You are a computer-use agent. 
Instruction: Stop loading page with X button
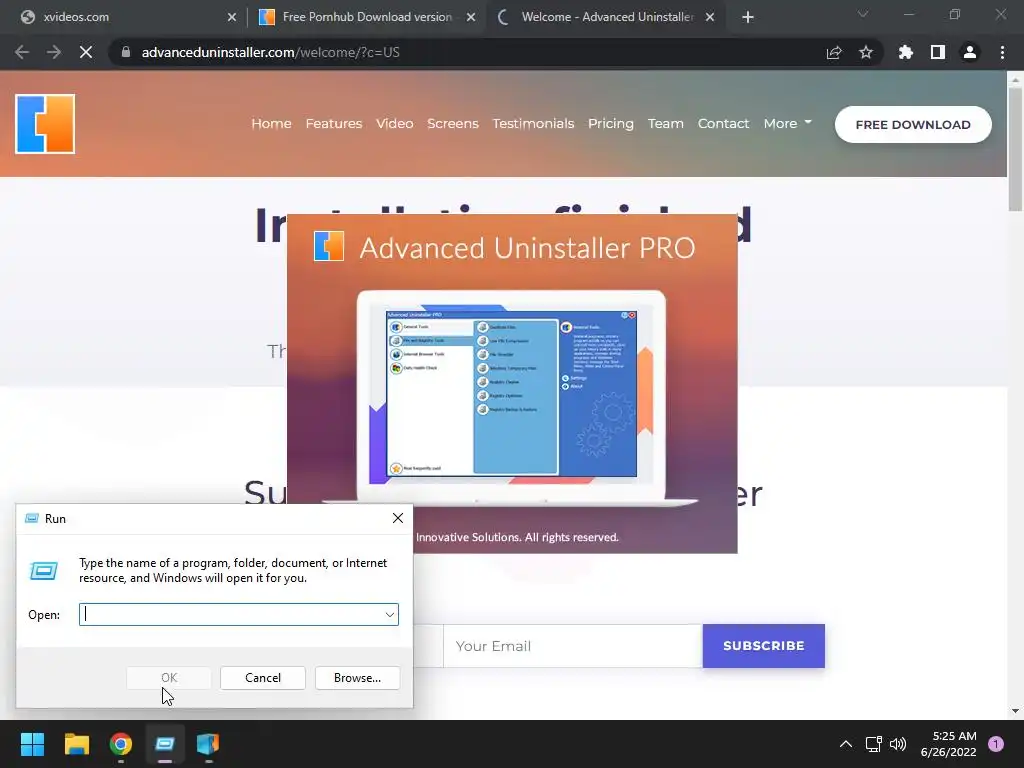point(86,52)
